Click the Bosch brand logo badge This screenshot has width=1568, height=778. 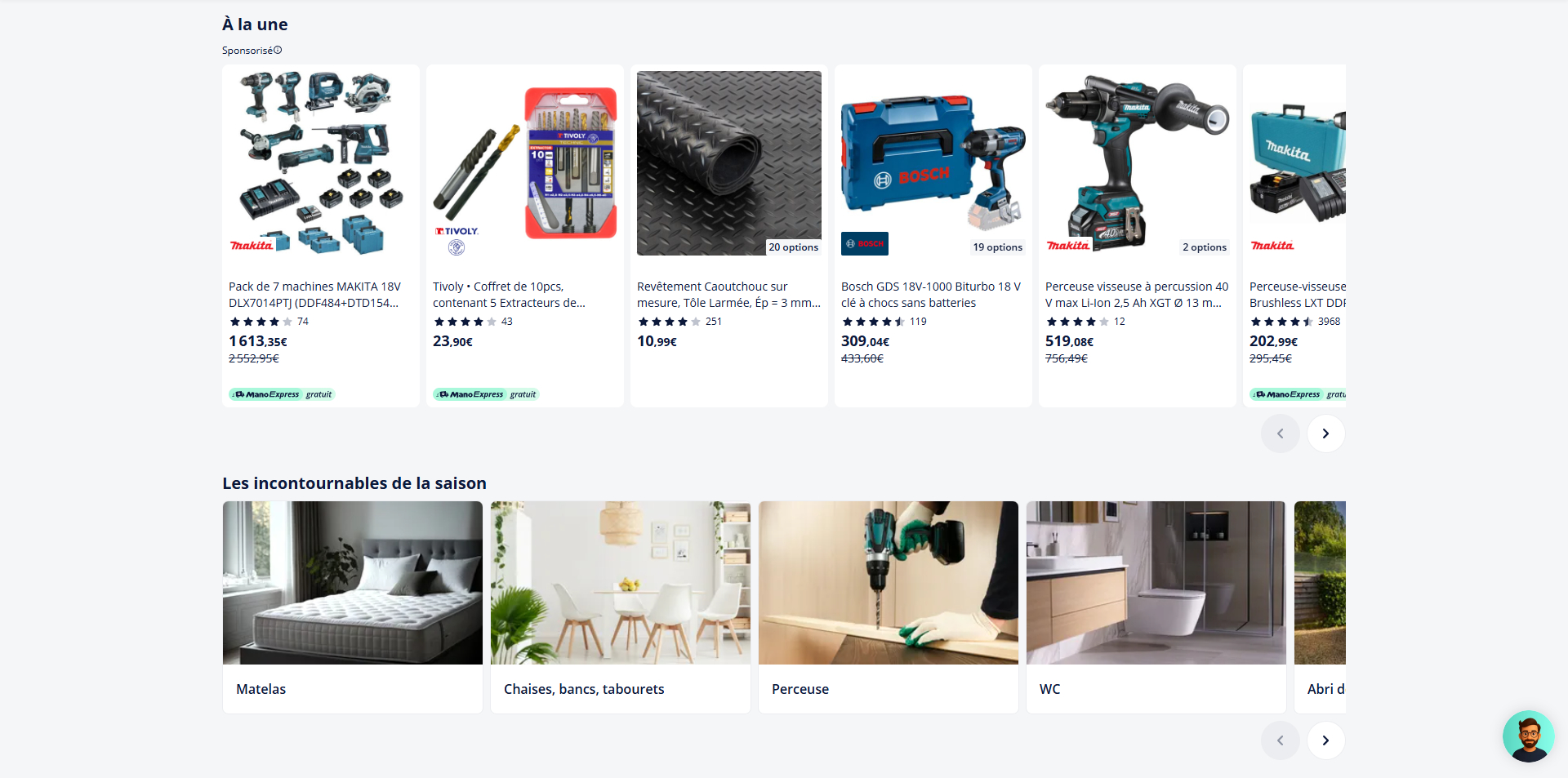(865, 244)
